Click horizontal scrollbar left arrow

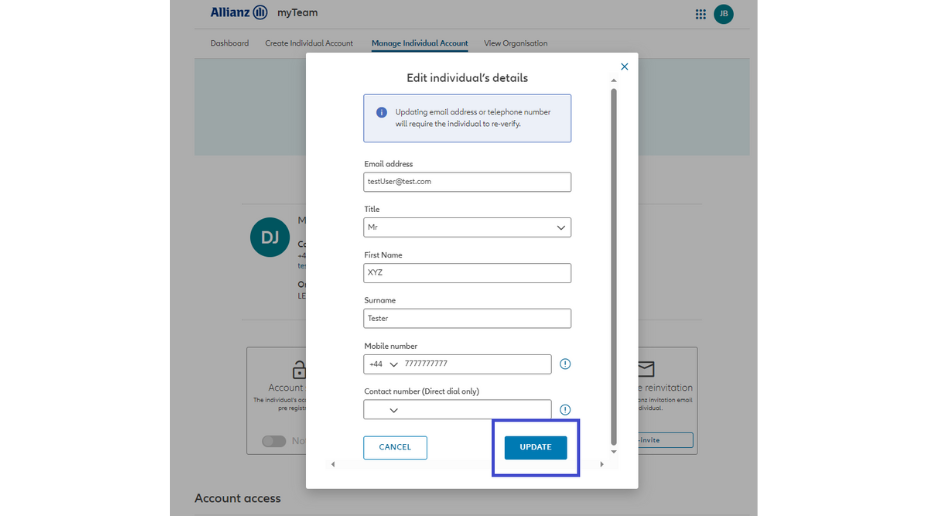[333, 465]
